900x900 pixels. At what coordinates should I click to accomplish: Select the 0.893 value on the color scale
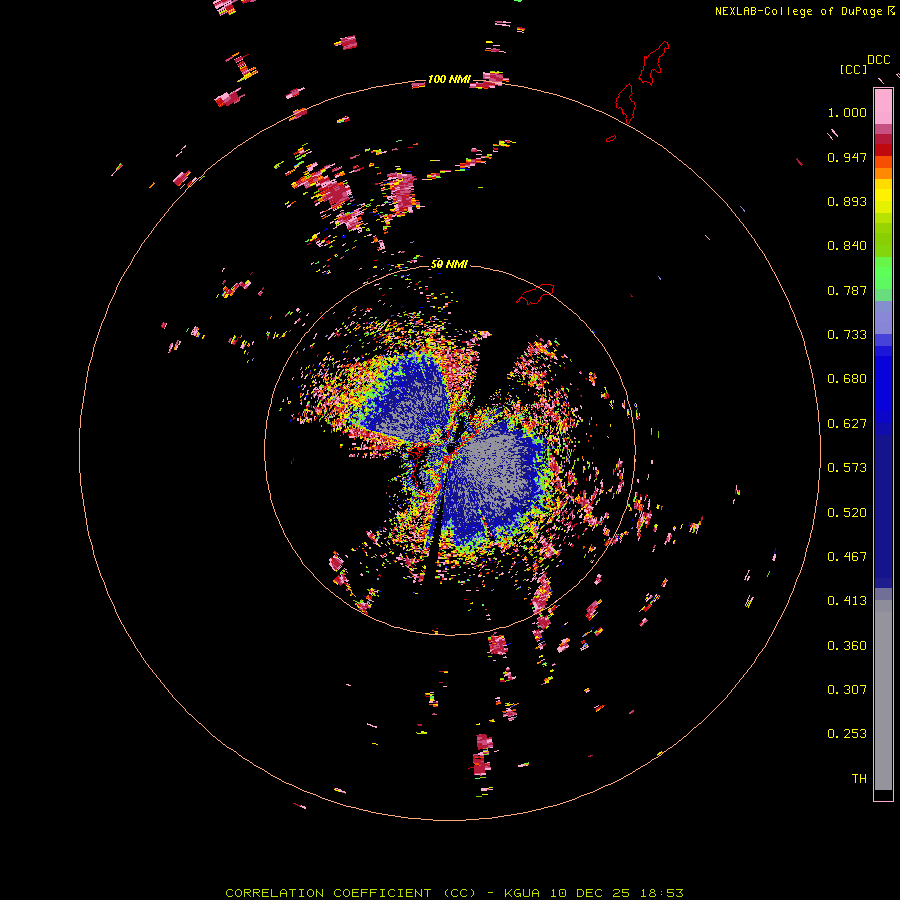coord(847,201)
